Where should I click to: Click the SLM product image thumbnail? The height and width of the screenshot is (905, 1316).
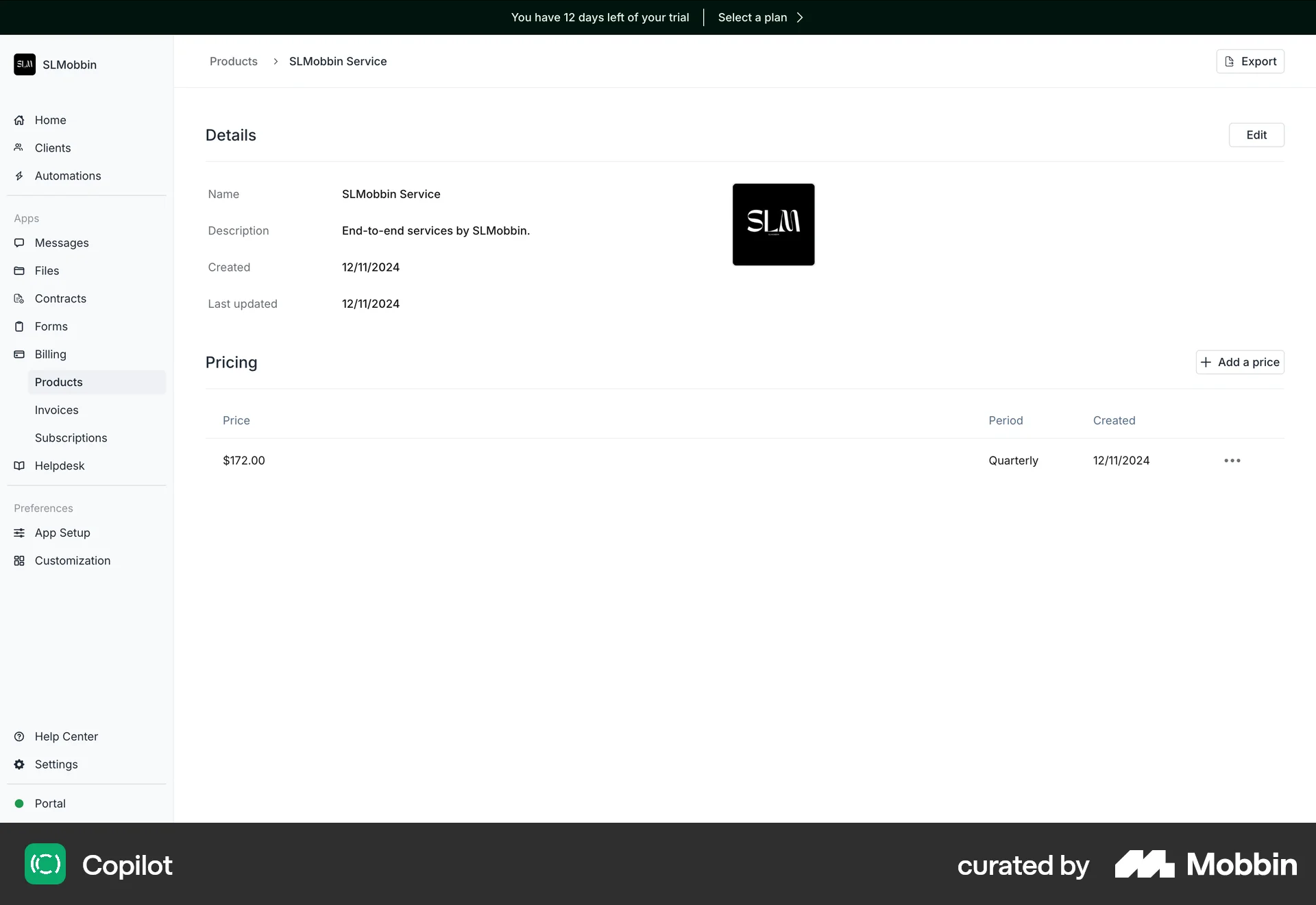(773, 224)
